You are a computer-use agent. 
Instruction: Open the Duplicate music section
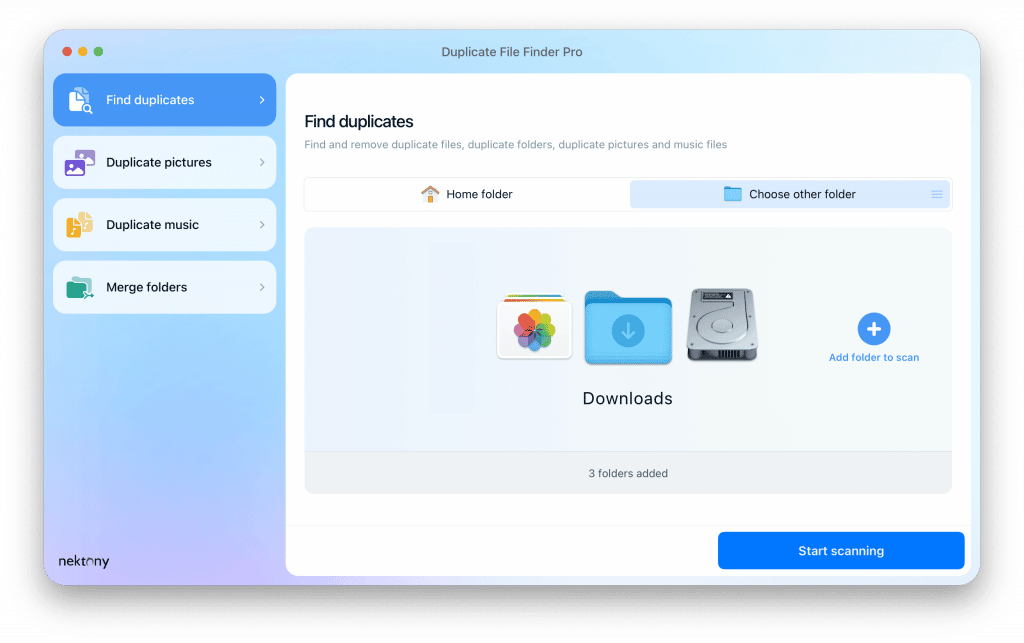[165, 225]
